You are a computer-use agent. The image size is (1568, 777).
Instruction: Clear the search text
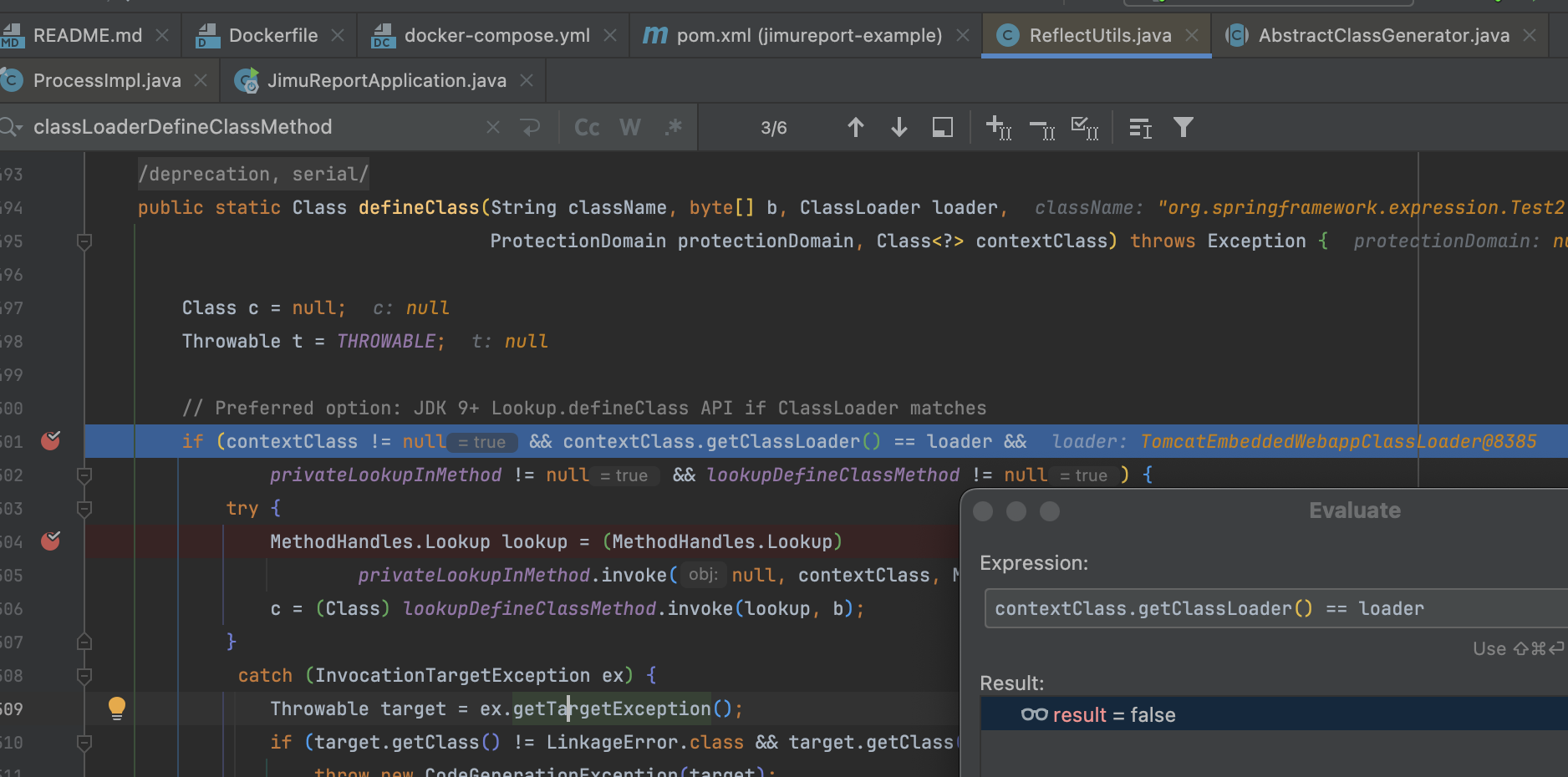coord(493,127)
